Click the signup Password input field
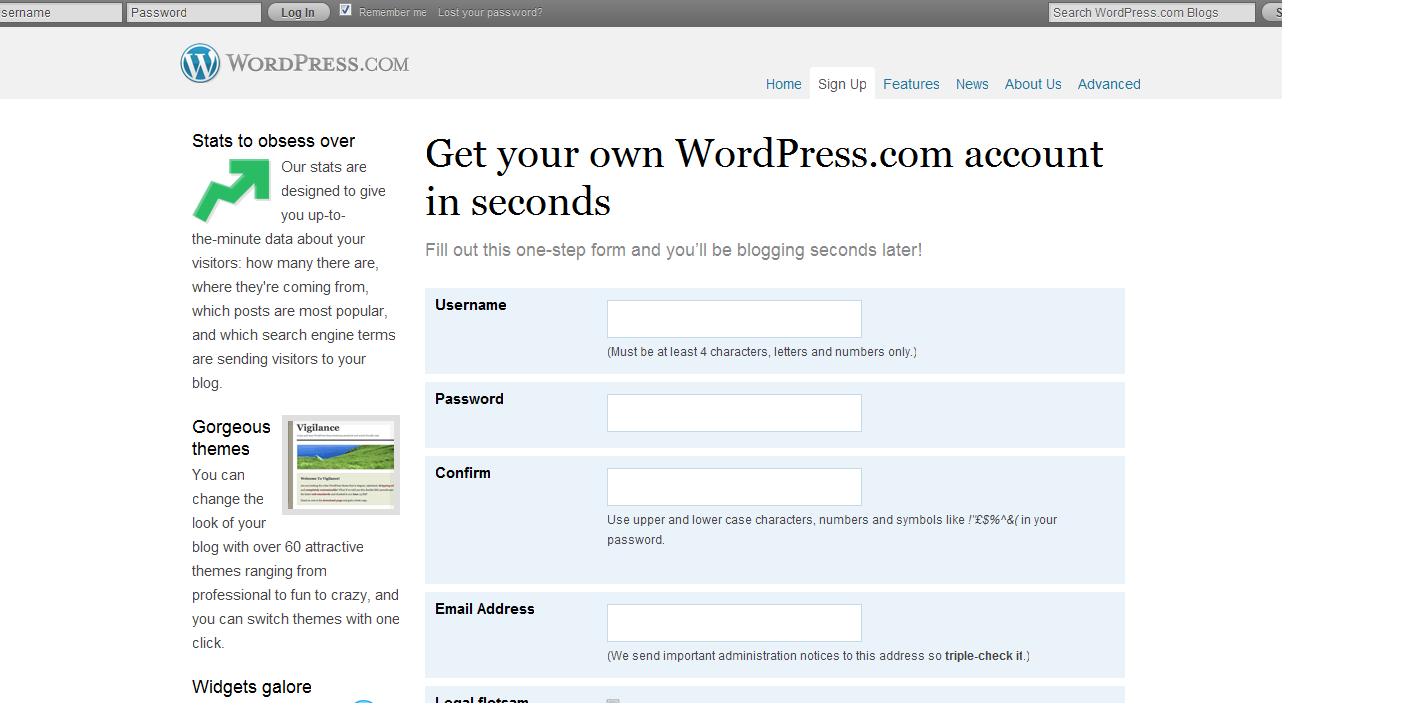Image resolution: width=1420 pixels, height=707 pixels. pyautogui.click(x=734, y=413)
